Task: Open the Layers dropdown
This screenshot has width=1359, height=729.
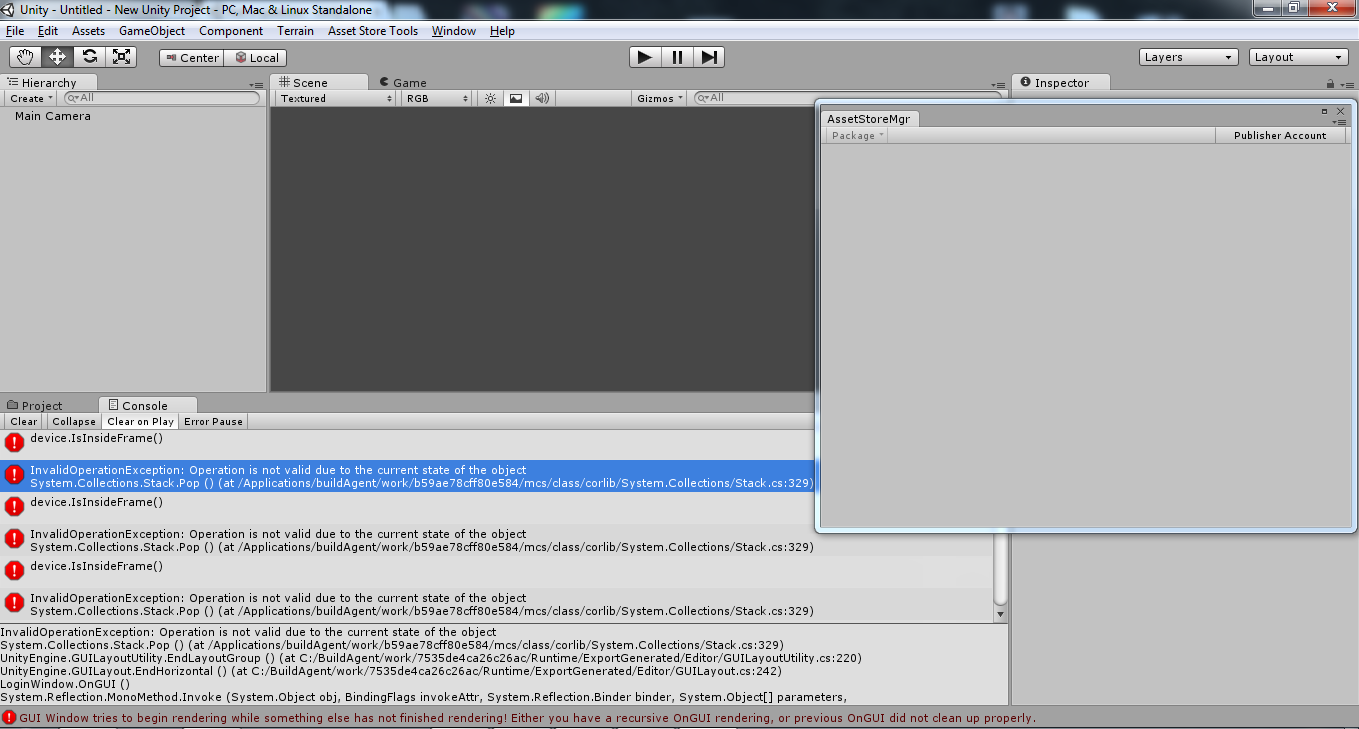Action: [x=1188, y=57]
